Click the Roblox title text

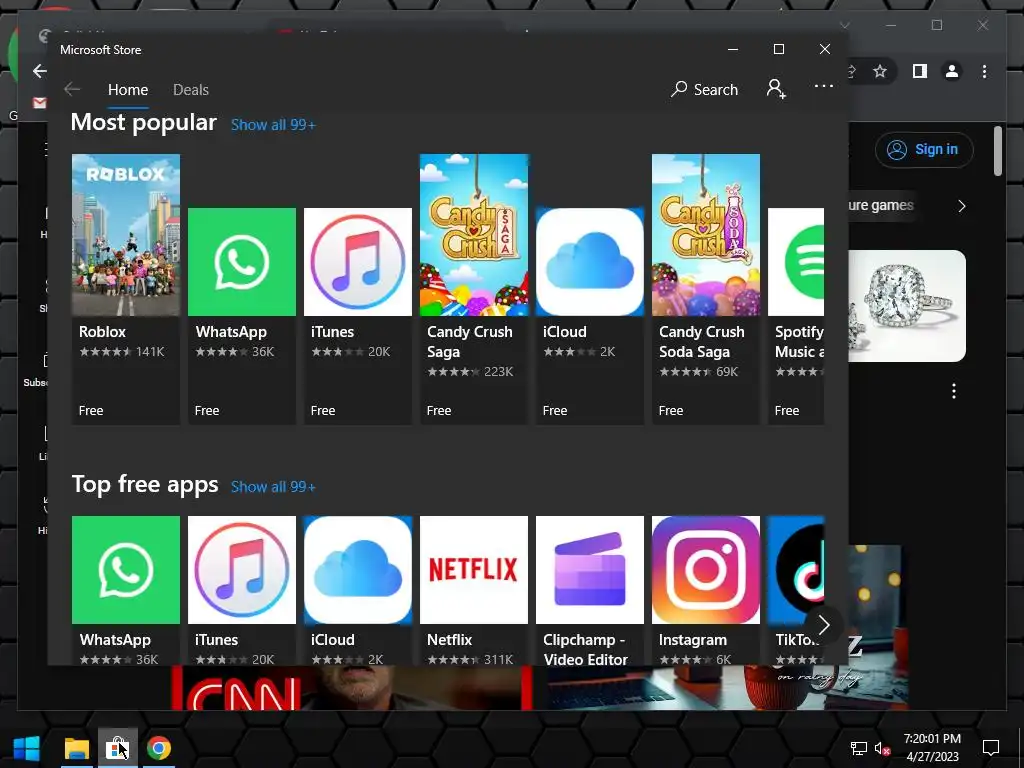[x=103, y=332]
